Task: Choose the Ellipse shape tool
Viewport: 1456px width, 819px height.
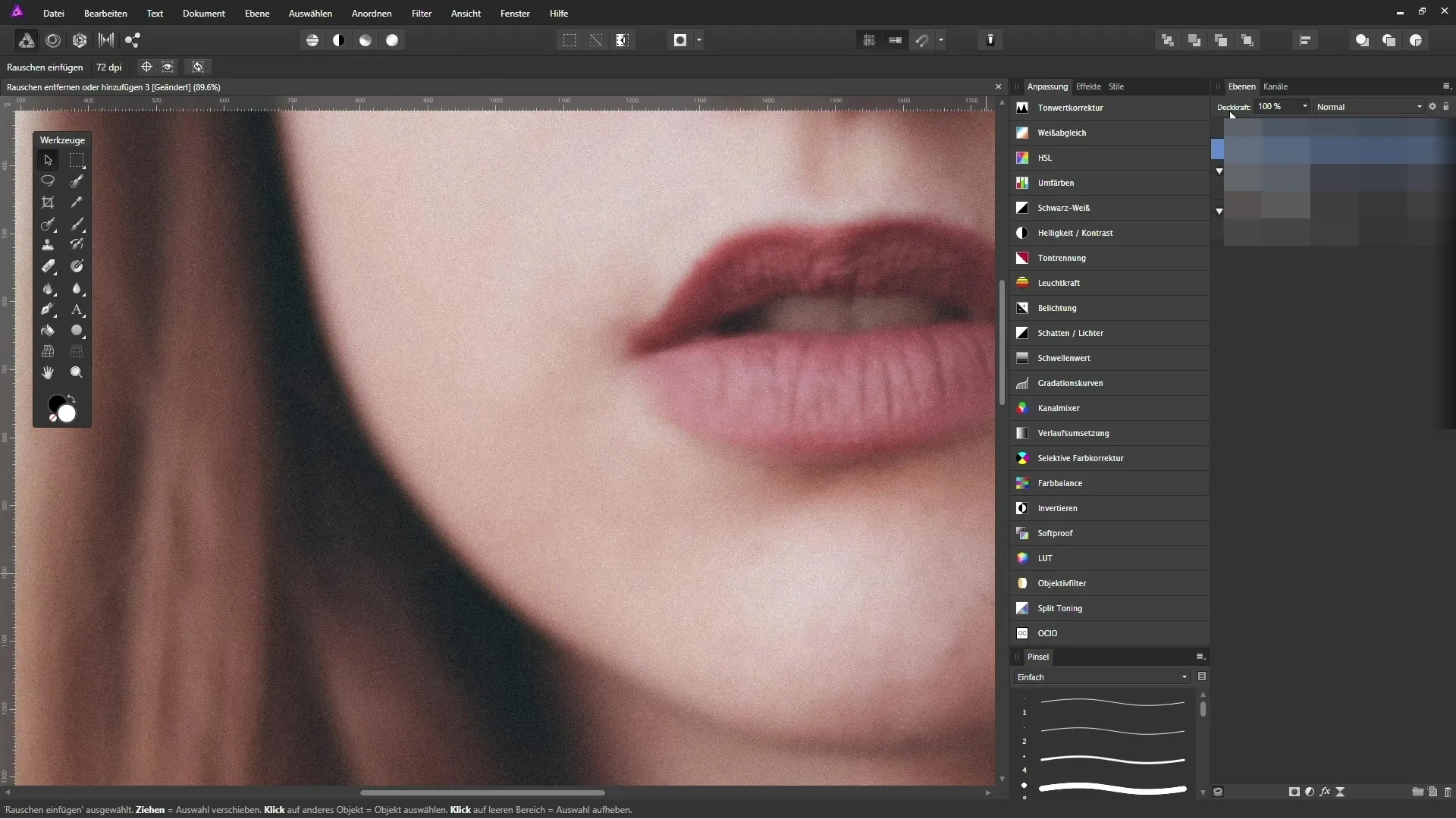Action: [77, 331]
